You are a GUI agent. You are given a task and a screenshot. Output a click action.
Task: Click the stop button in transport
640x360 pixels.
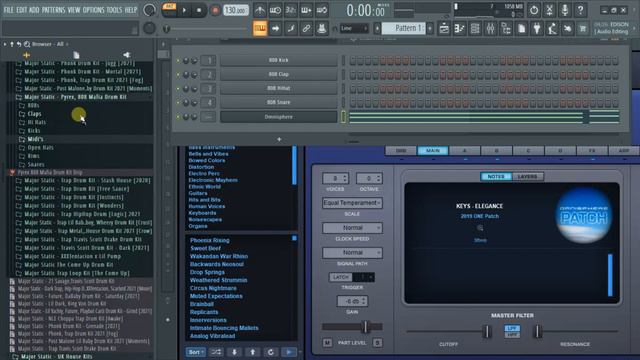click(x=199, y=10)
